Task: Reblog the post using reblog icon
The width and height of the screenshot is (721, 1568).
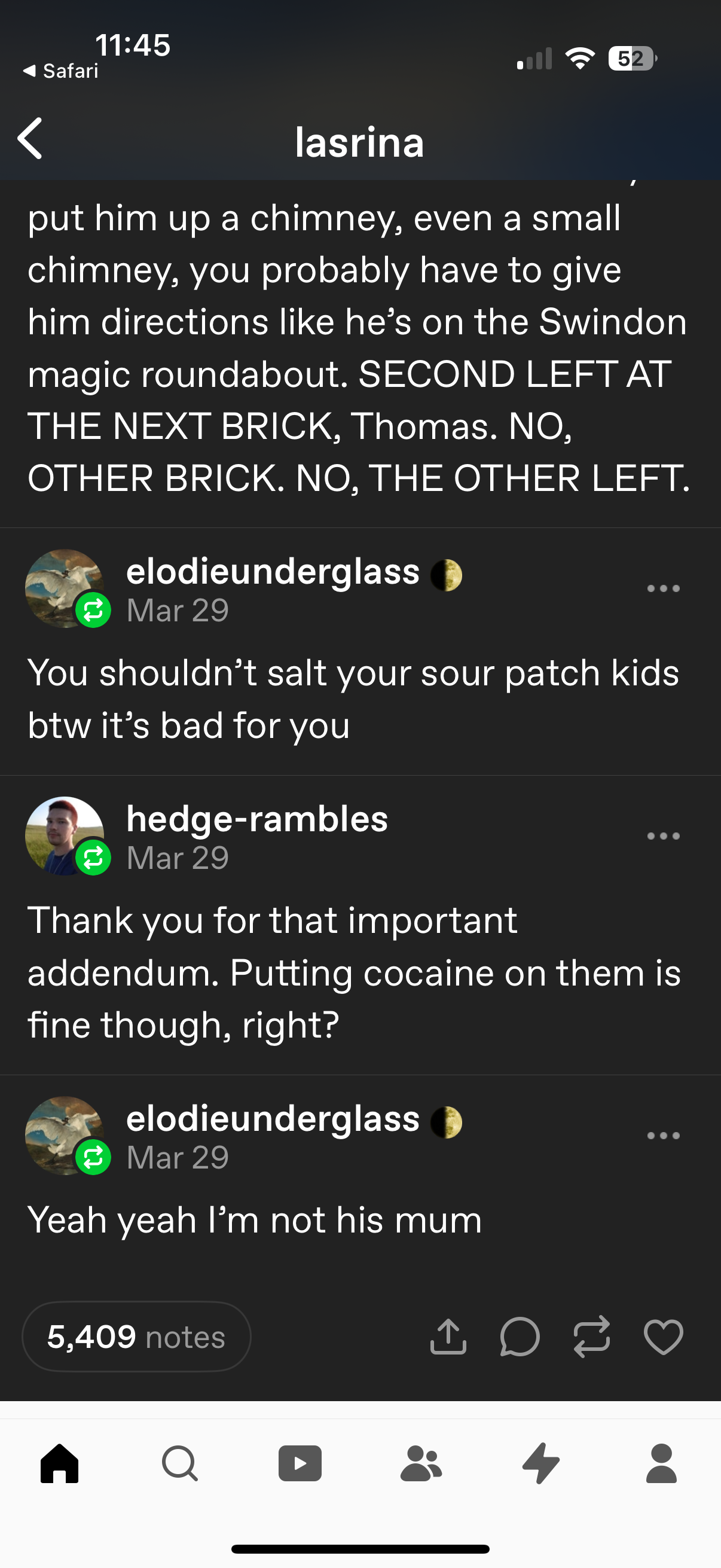Action: tap(591, 1337)
